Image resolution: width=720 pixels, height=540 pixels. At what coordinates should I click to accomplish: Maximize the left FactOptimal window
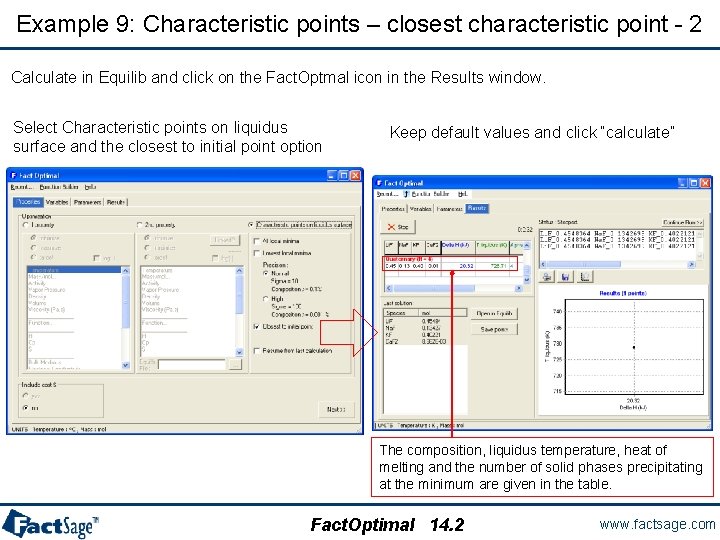point(343,175)
